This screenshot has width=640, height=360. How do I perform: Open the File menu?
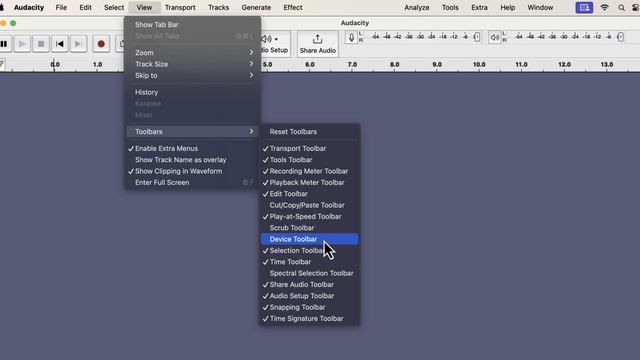pos(61,7)
